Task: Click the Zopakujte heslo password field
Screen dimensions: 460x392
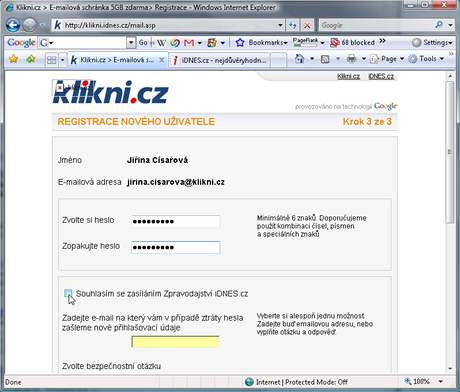Action: pos(176,247)
